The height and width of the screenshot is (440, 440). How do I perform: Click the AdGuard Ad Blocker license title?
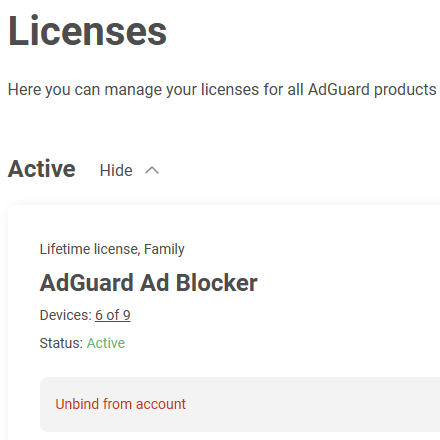pyautogui.click(x=149, y=283)
